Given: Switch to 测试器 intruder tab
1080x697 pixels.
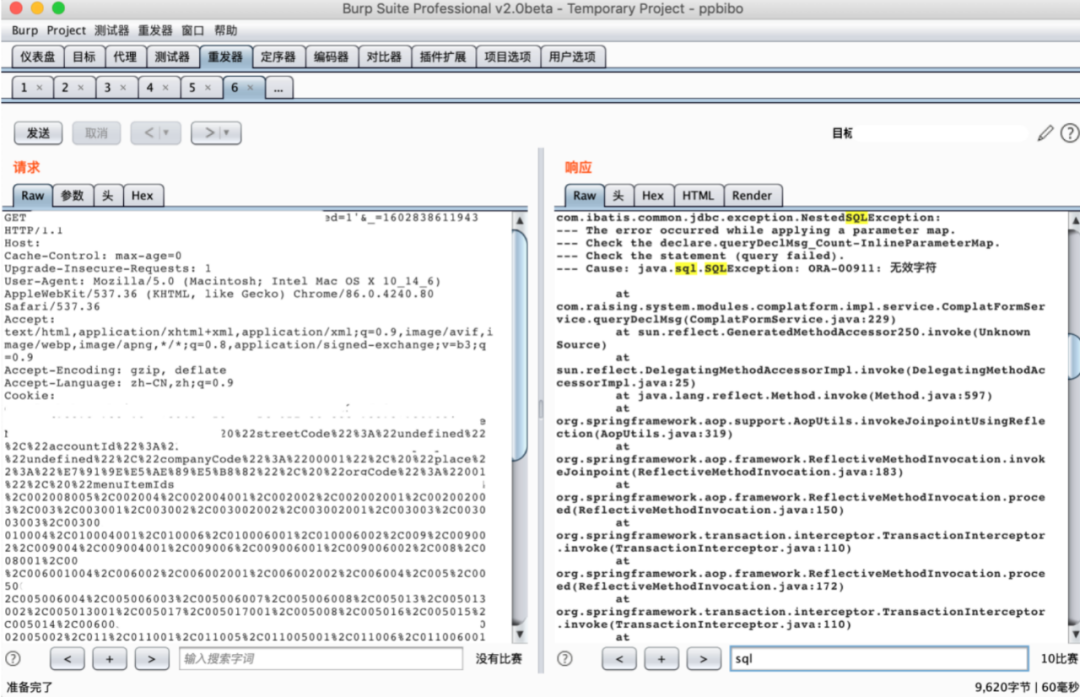Looking at the screenshot, I should tap(172, 56).
